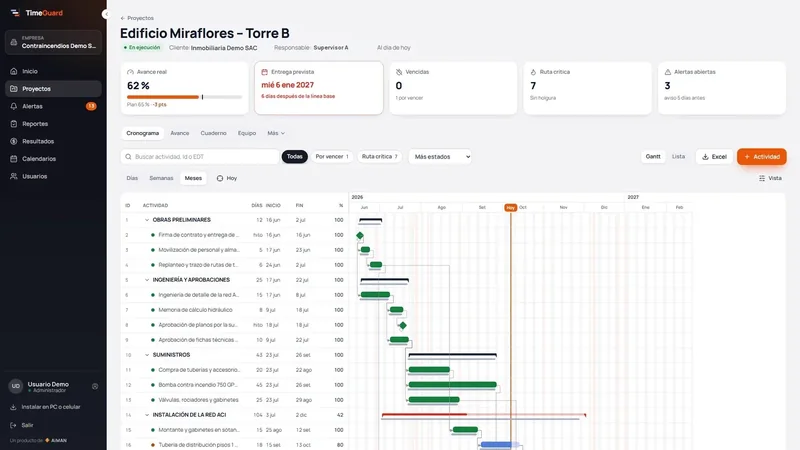Open the Más estados dropdown
800x450 pixels.
coord(440,157)
